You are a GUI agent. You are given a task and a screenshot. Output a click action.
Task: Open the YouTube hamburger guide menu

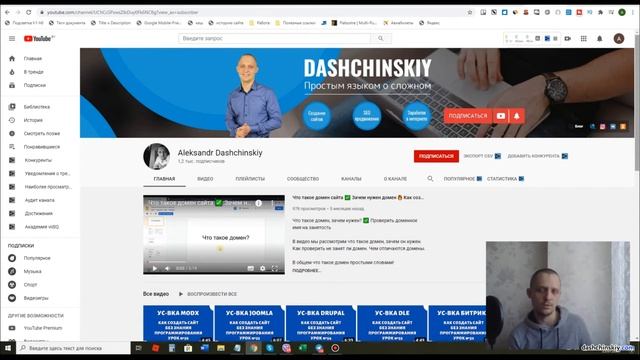coord(12,38)
